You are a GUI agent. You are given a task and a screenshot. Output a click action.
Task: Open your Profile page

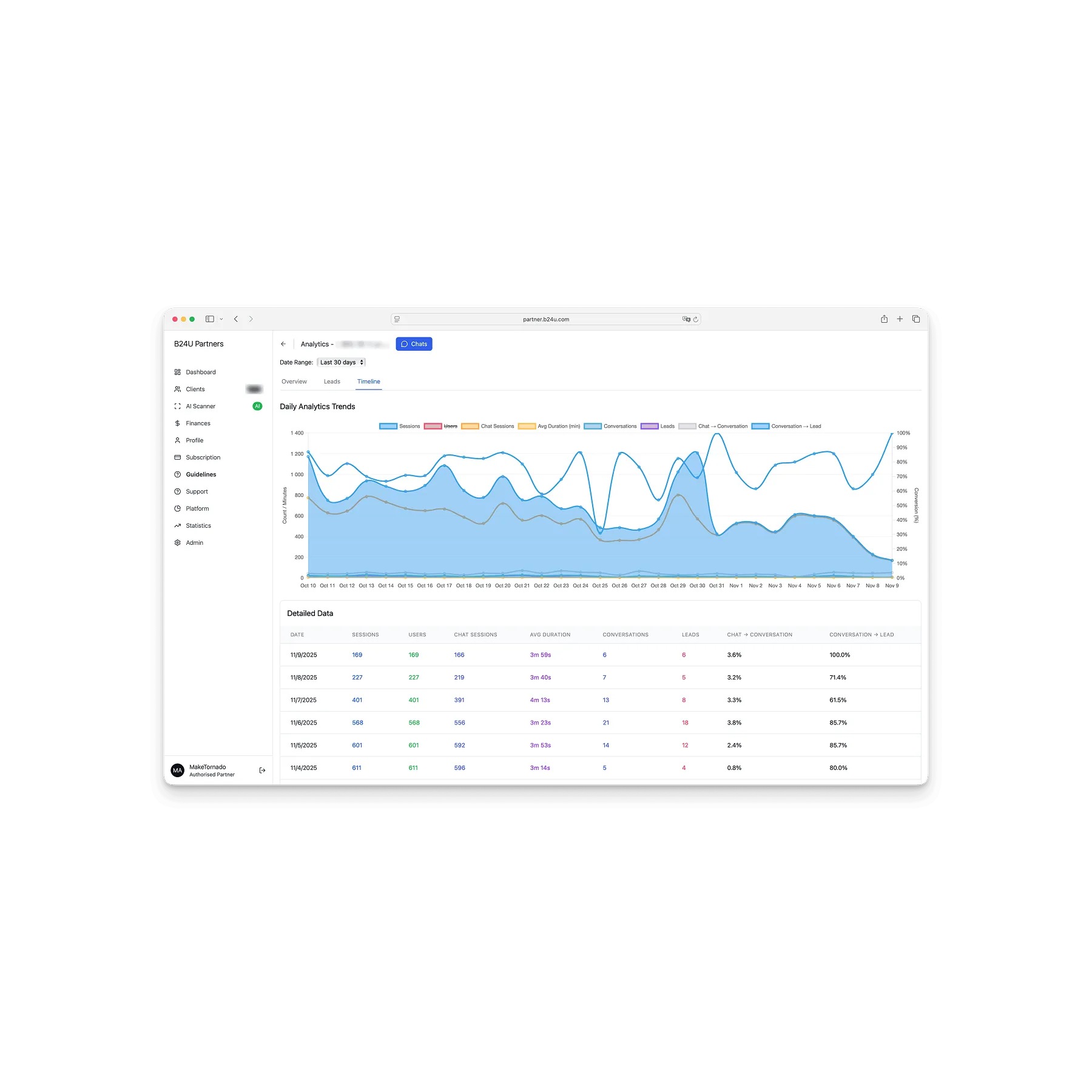pyautogui.click(x=195, y=440)
